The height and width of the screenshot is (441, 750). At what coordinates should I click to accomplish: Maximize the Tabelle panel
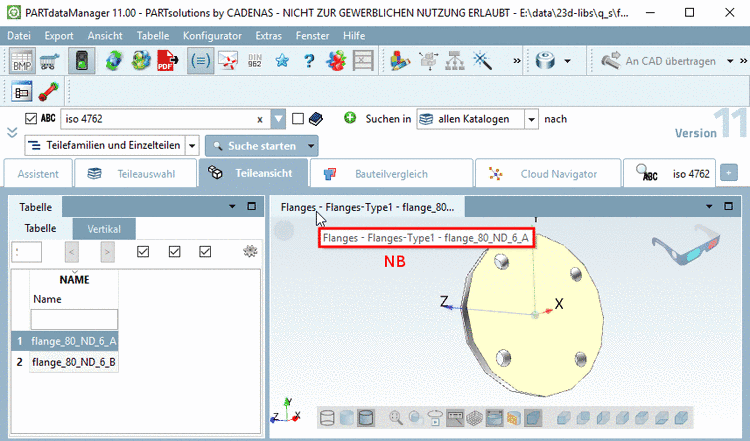click(x=252, y=206)
